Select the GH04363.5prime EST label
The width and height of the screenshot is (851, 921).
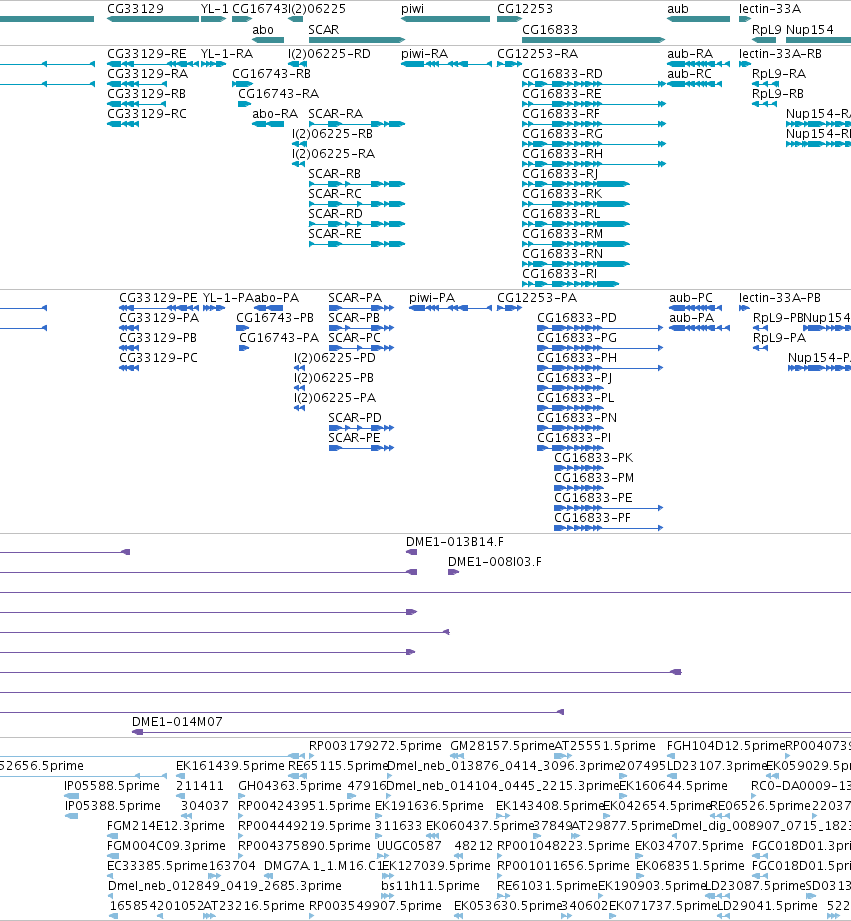click(290, 785)
